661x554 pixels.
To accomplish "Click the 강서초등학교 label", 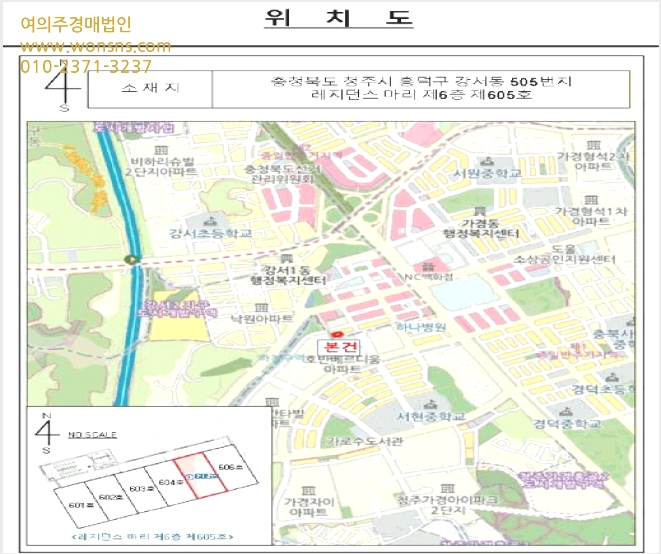I will pos(210,233).
